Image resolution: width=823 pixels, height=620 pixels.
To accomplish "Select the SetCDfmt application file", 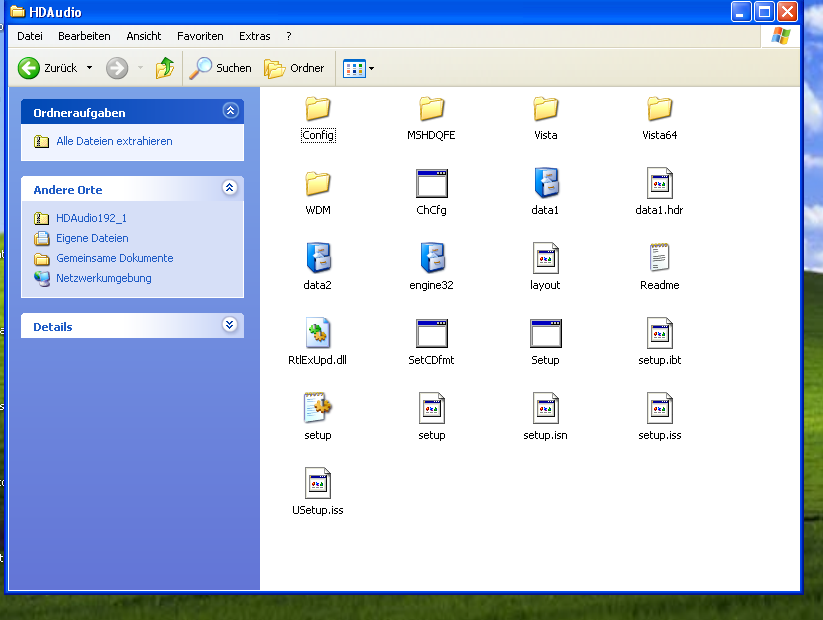I will pyautogui.click(x=431, y=342).
